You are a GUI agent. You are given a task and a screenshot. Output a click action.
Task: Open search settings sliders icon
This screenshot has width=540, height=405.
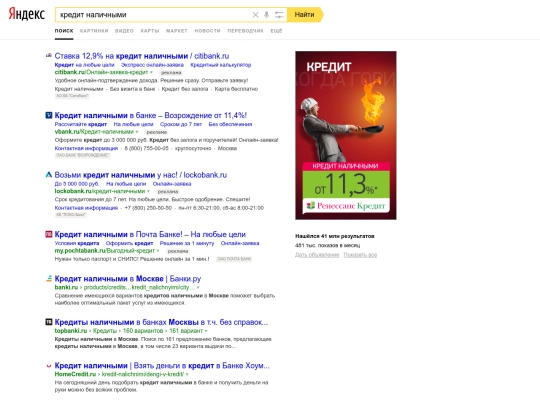point(279,14)
